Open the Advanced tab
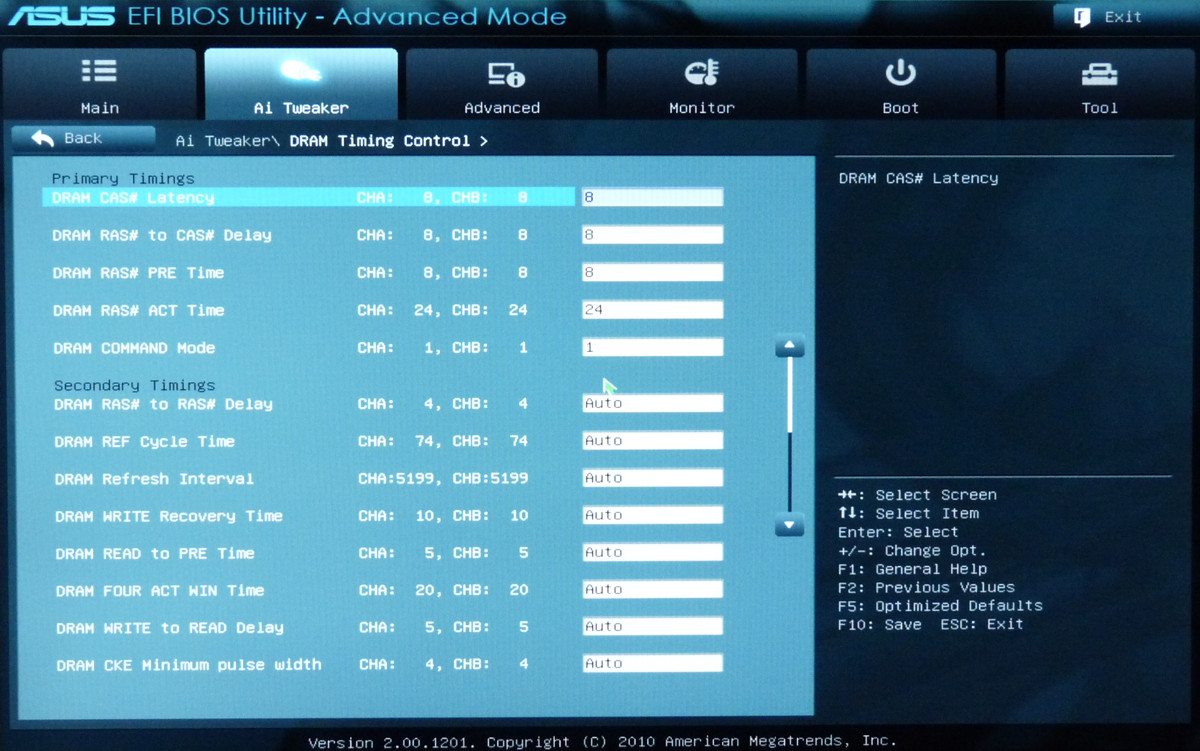The height and width of the screenshot is (751, 1200). [x=501, y=85]
